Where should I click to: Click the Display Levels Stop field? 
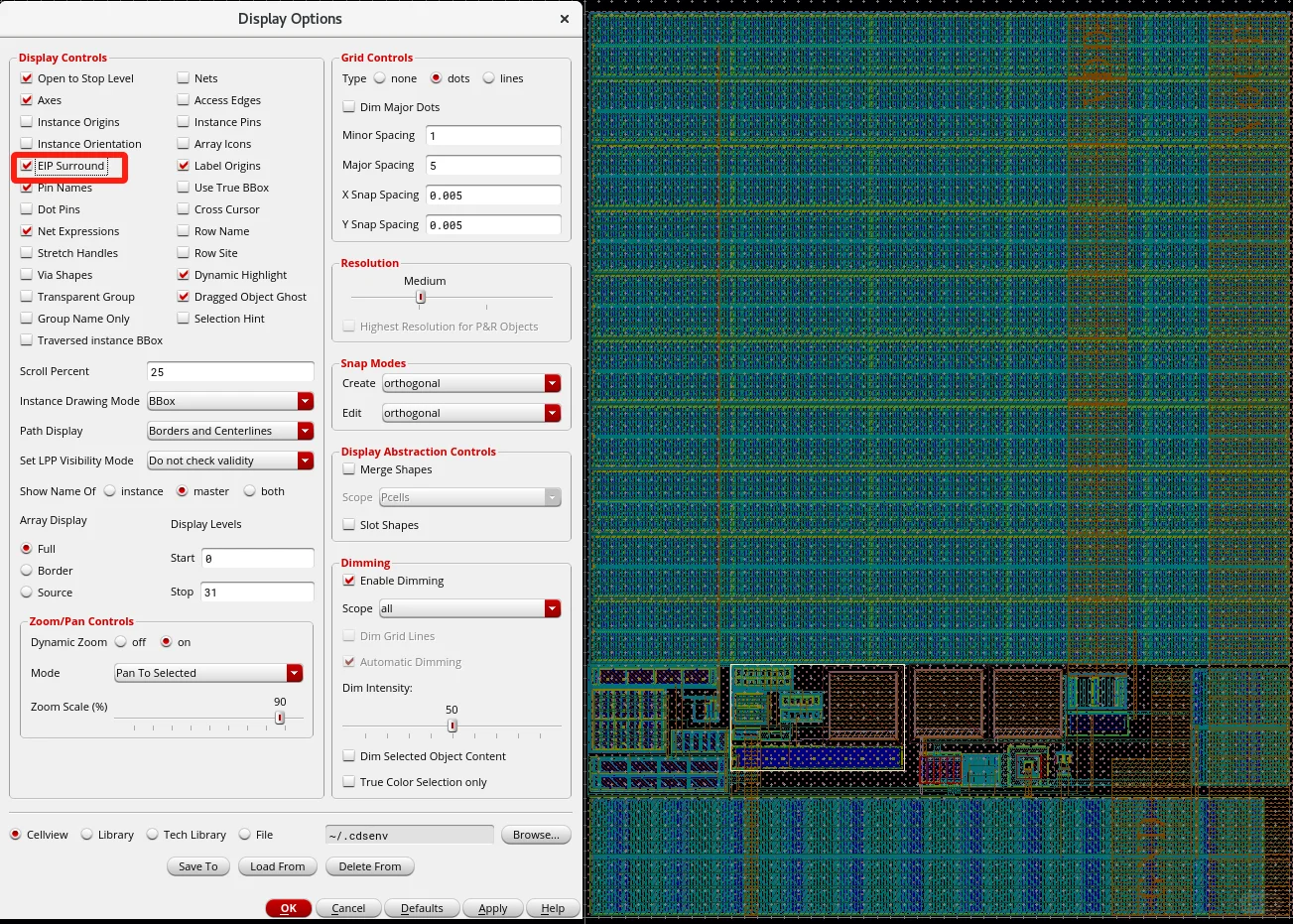[x=258, y=593]
